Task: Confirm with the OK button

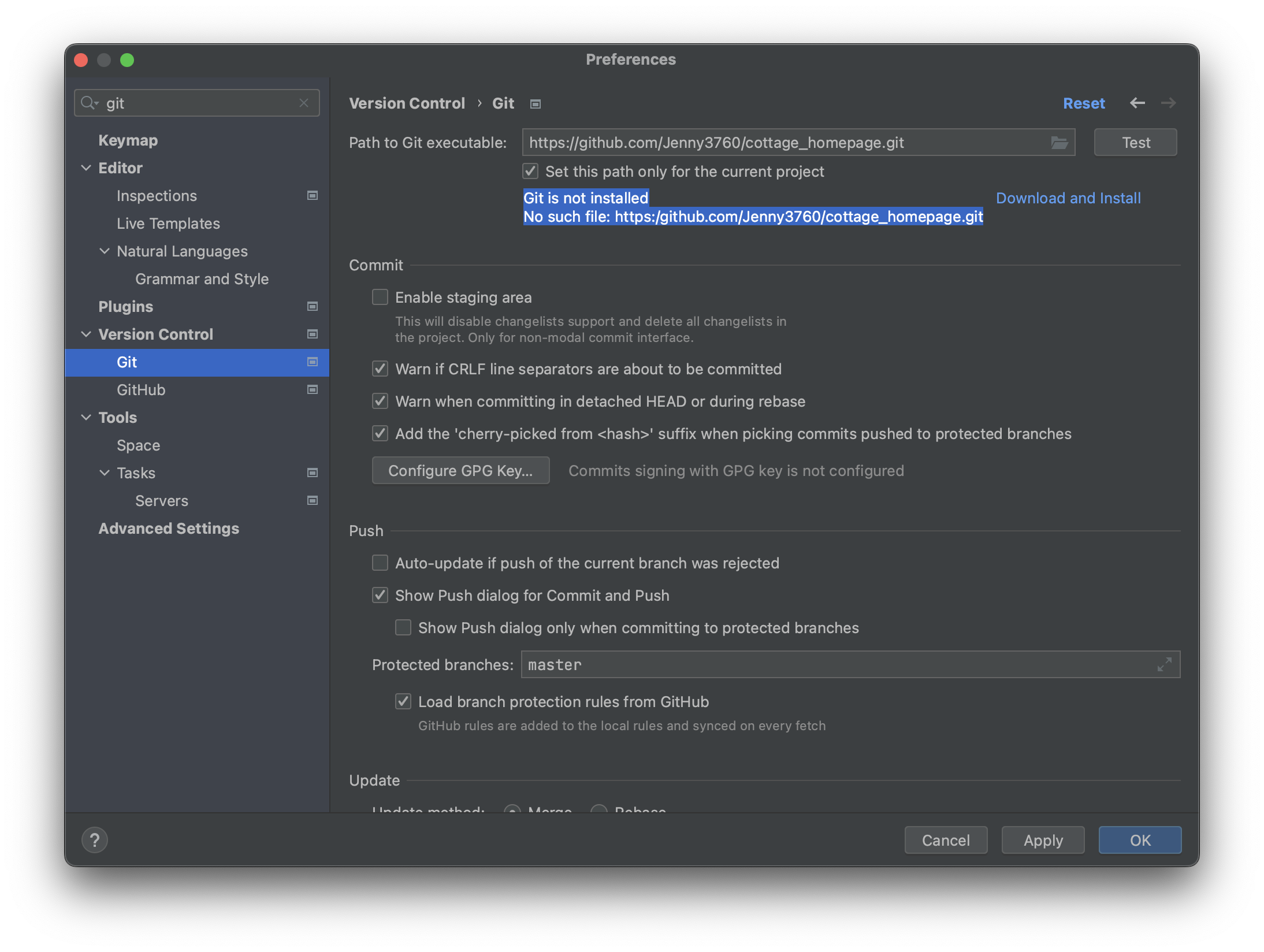Action: click(x=1140, y=840)
